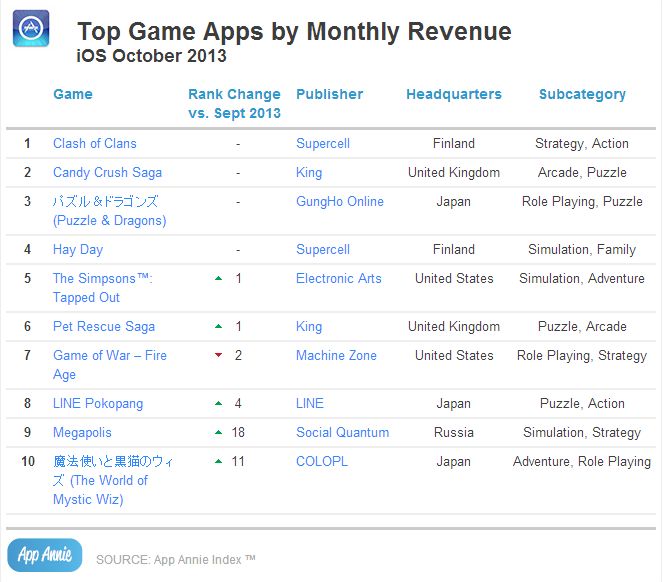Click King publisher in Pet Rescue Saga row

point(309,327)
